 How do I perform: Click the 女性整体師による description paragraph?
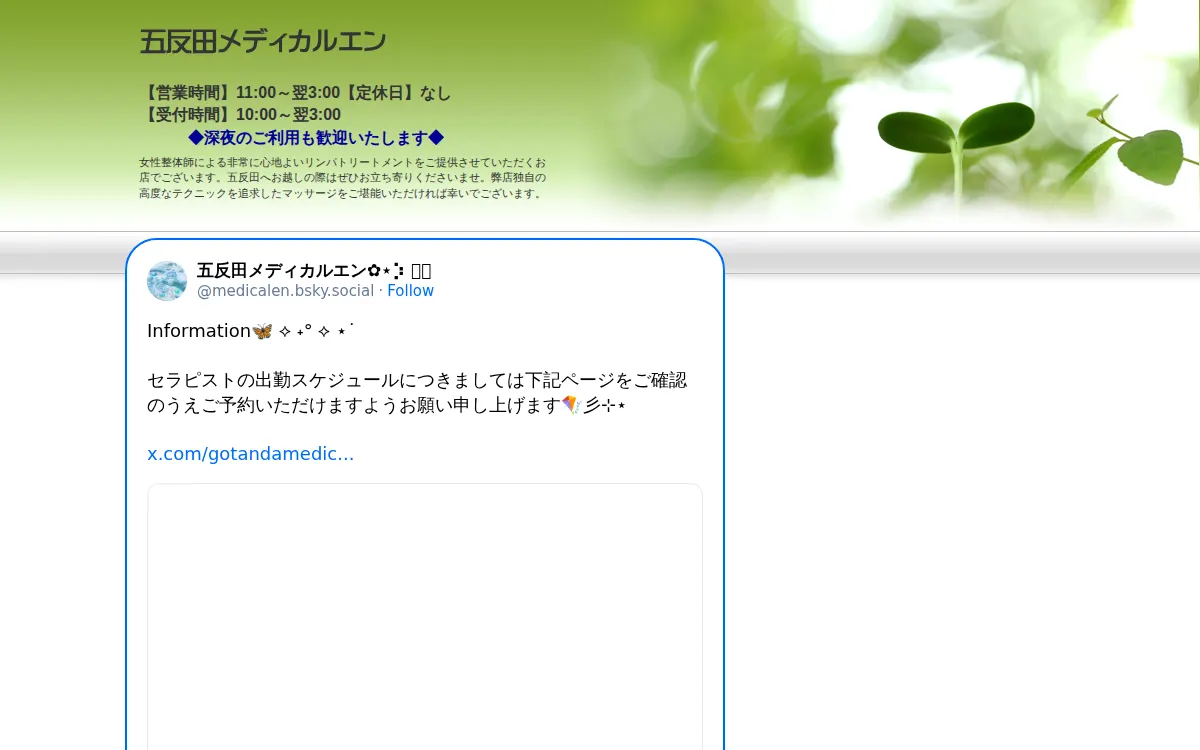pyautogui.click(x=343, y=178)
